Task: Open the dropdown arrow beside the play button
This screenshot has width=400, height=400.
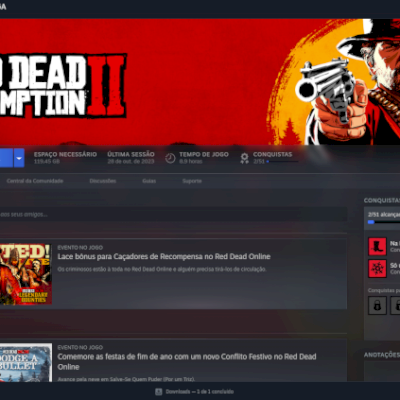Action: click(19, 158)
